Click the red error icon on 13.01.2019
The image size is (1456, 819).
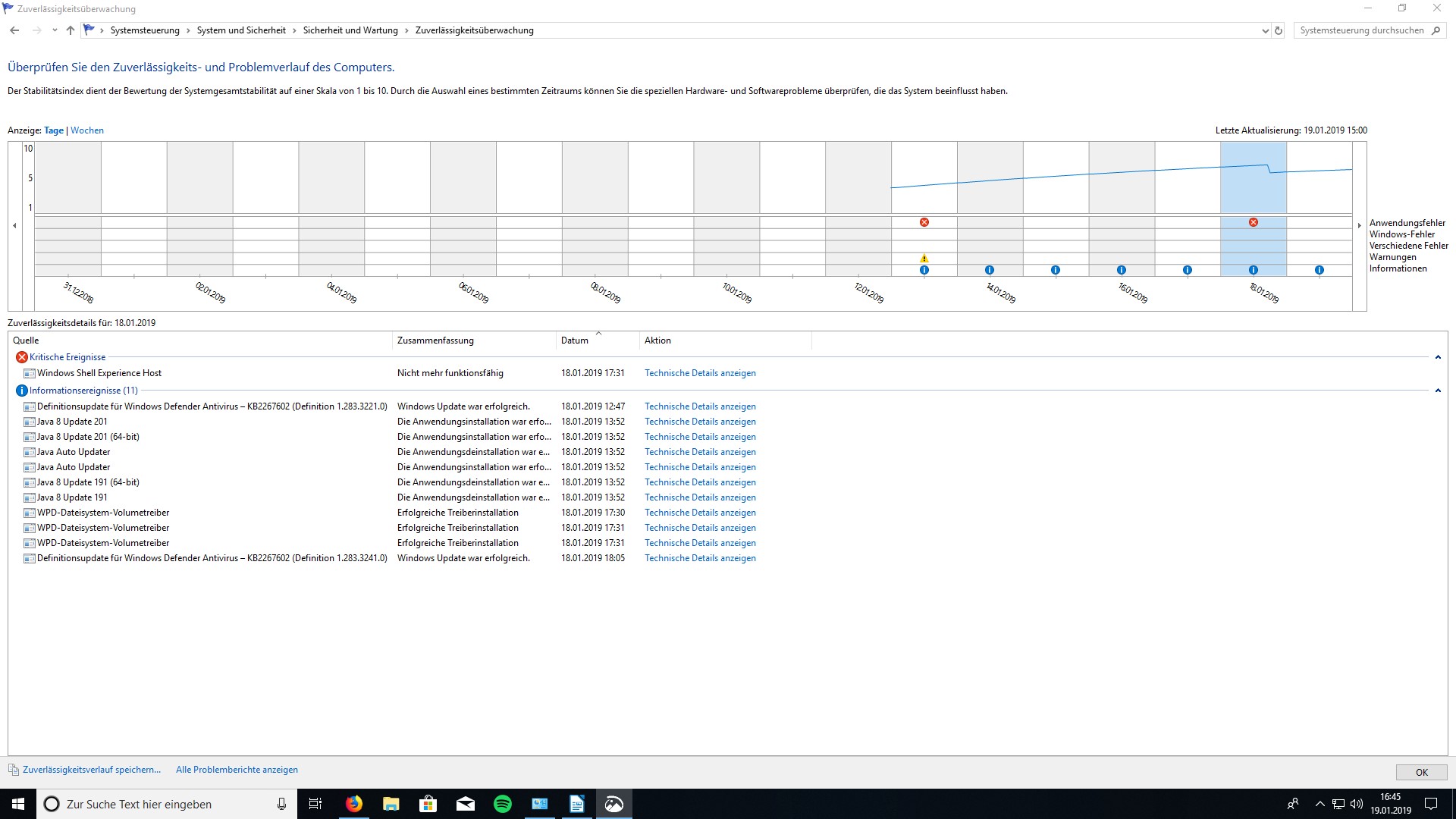[x=924, y=222]
